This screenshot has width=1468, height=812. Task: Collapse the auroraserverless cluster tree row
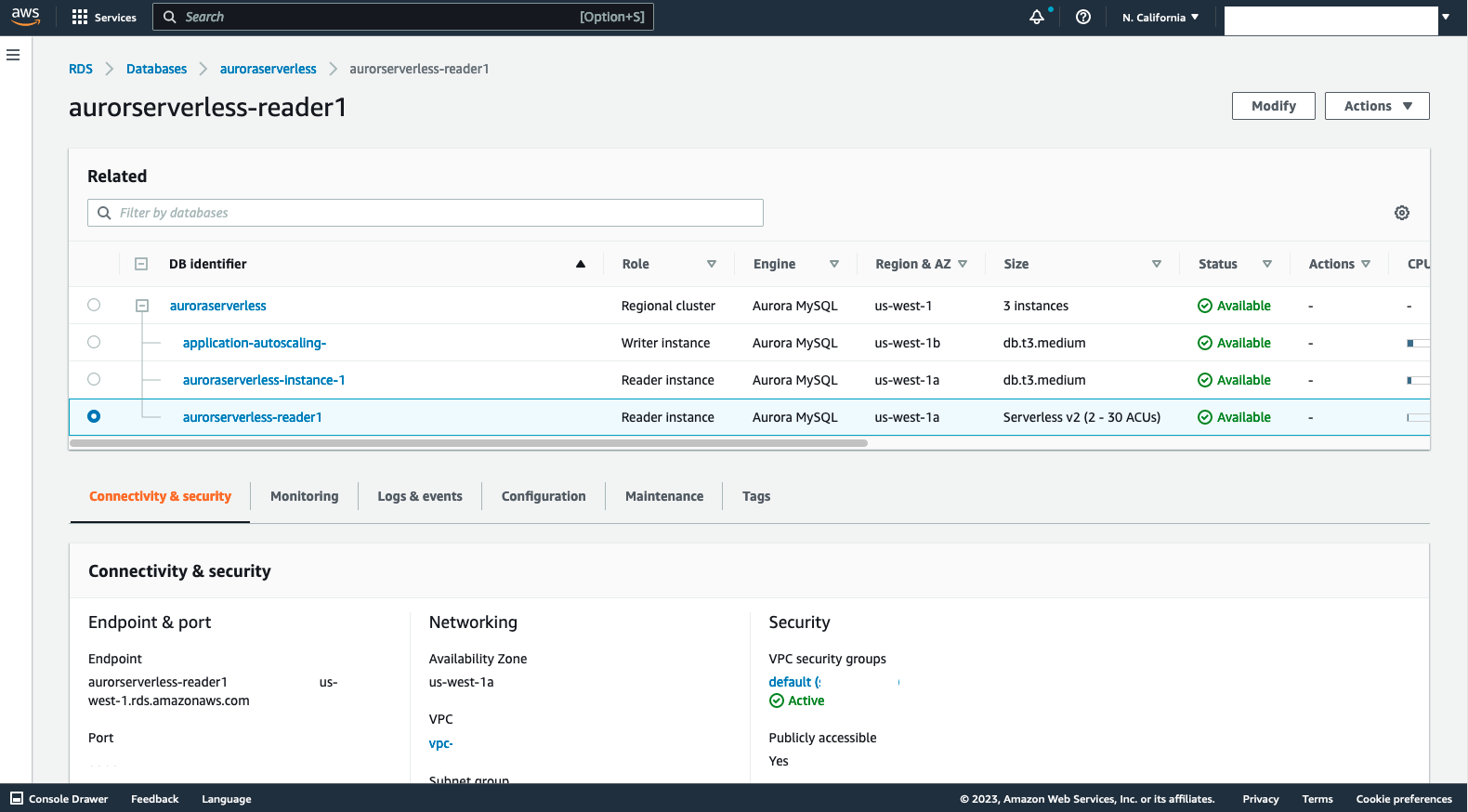142,306
